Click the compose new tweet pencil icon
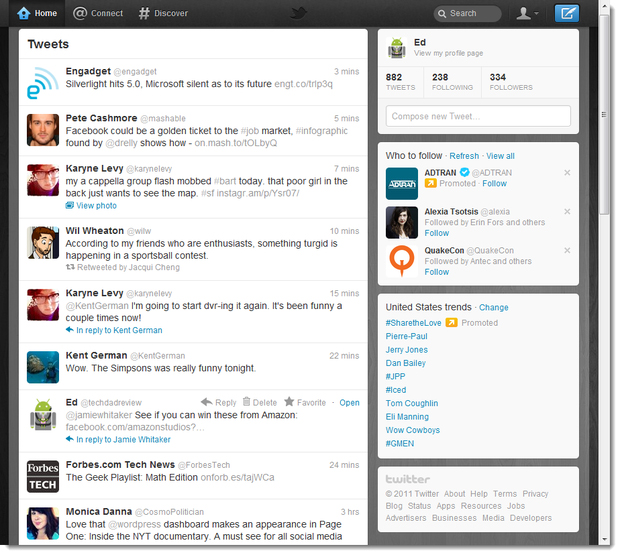This screenshot has width=620, height=555. point(566,13)
